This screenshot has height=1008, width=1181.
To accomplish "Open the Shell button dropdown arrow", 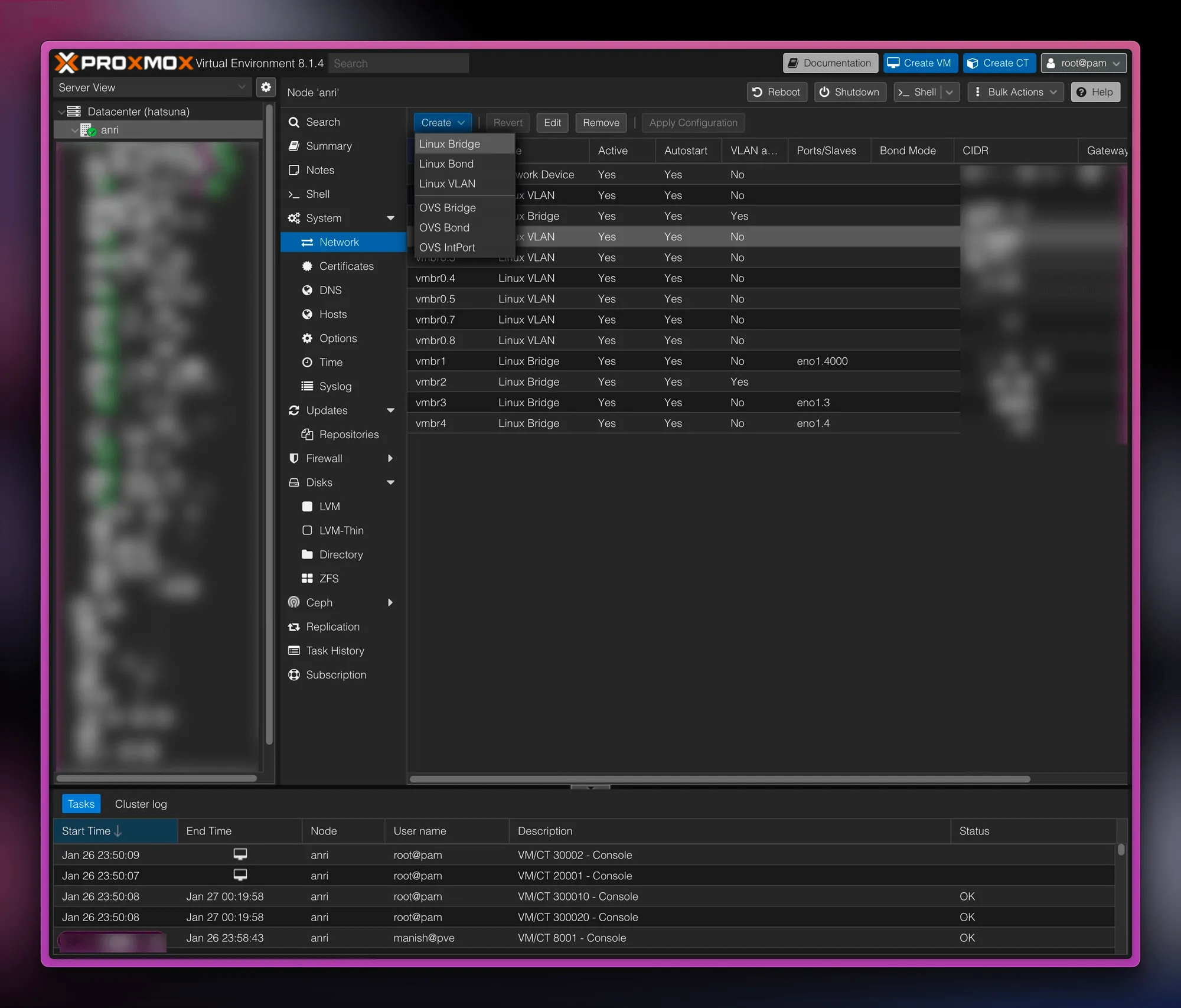I will (x=950, y=92).
